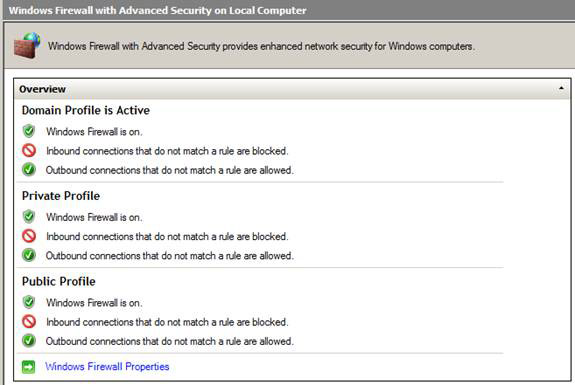The image size is (575, 385).
Task: Click the description text about enhanced network security
Action: click(x=261, y=46)
